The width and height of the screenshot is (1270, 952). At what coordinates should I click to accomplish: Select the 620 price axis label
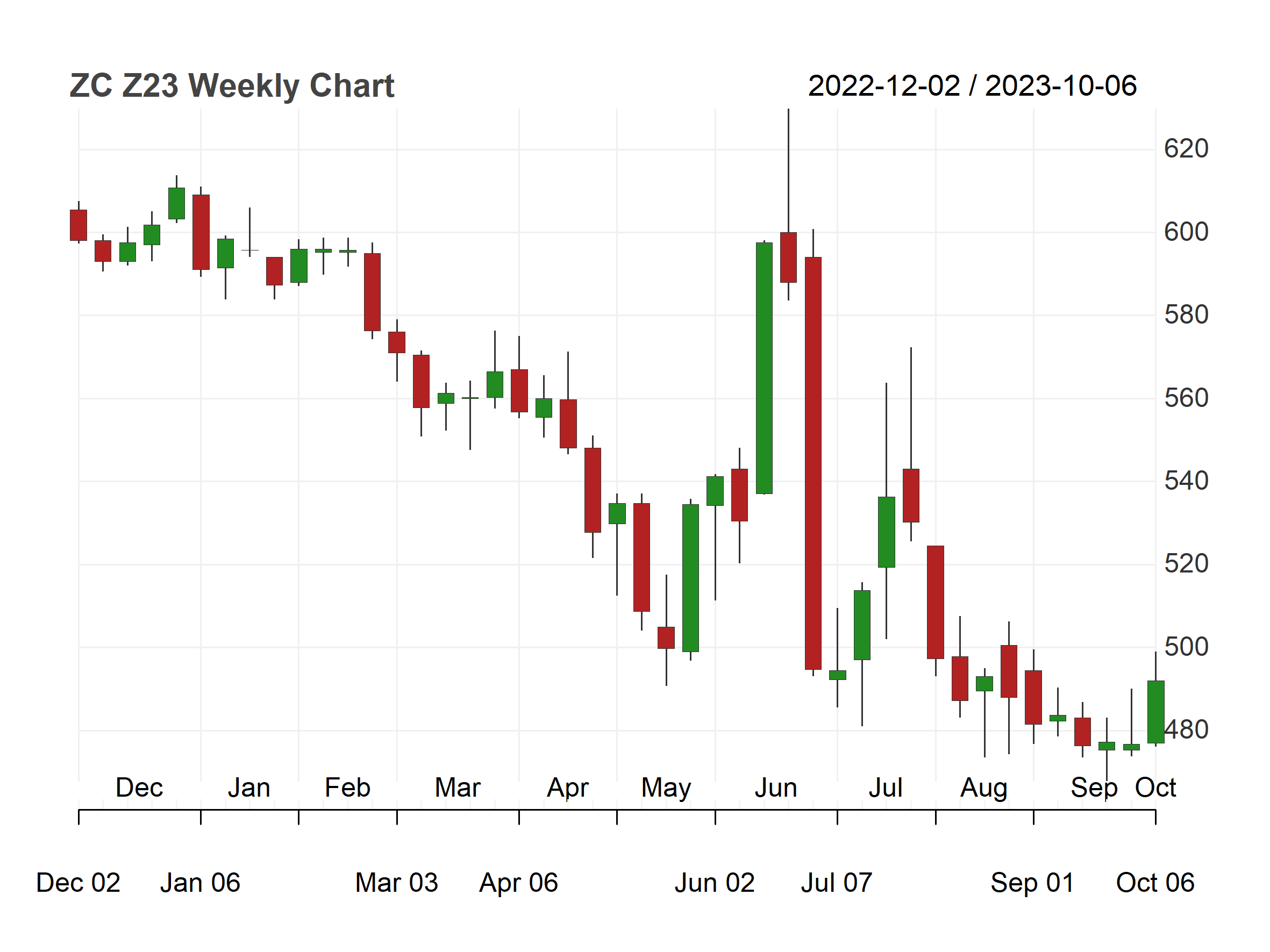click(1186, 149)
